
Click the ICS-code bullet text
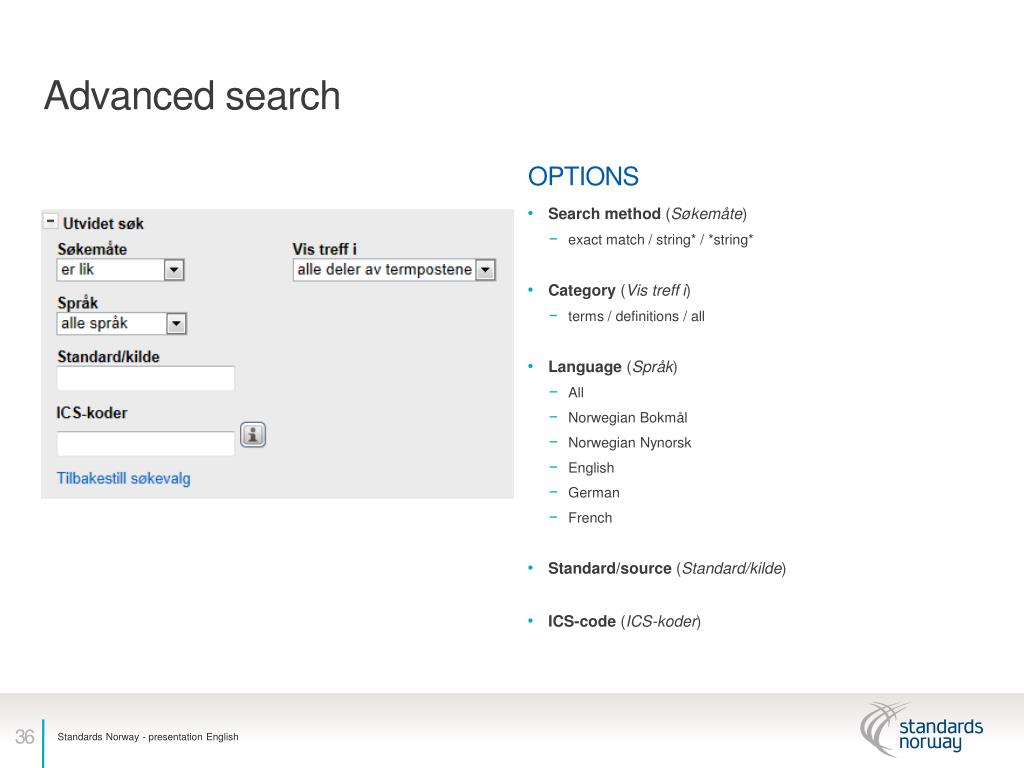(x=624, y=621)
